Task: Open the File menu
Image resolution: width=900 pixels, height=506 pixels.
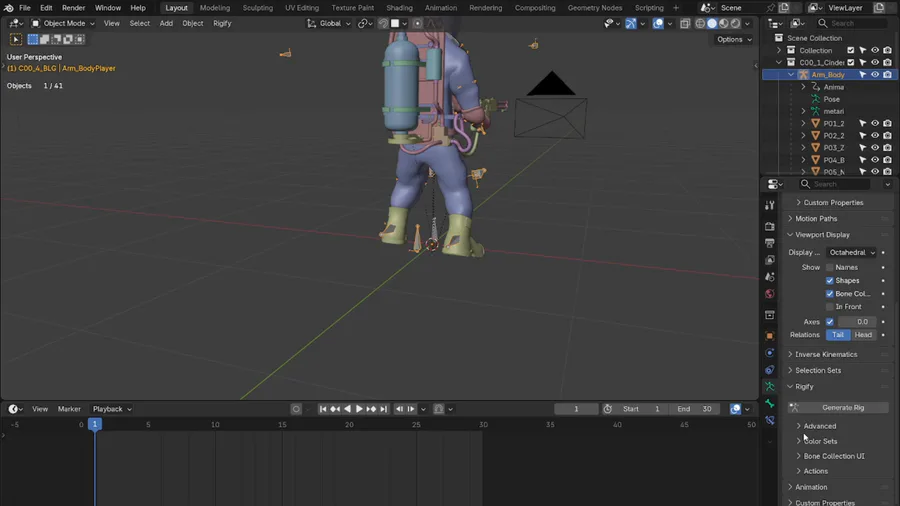Action: point(25,8)
